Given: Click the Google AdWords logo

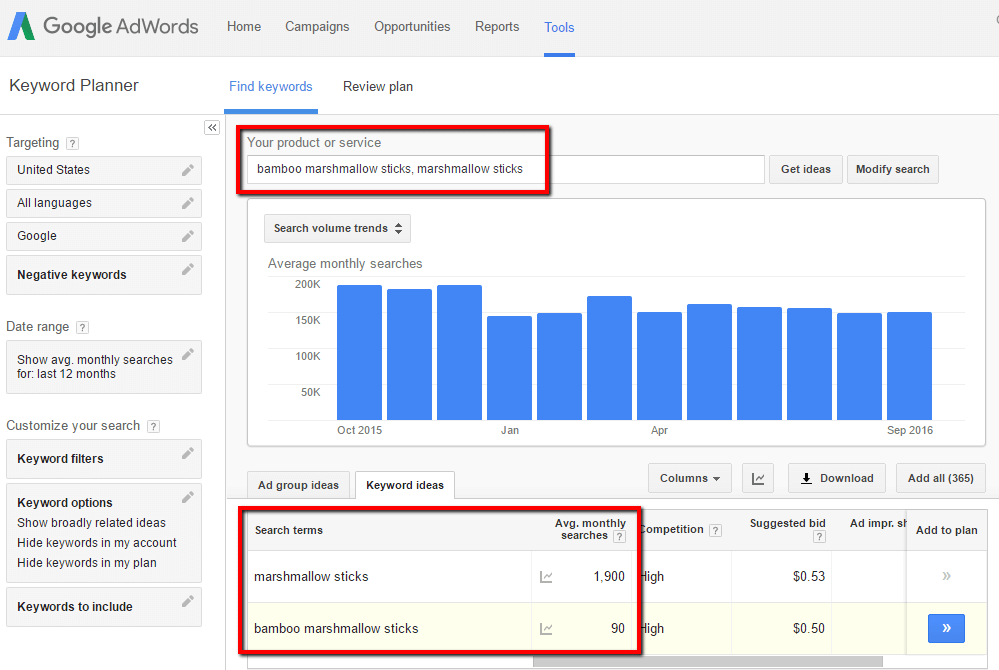Looking at the screenshot, I should pos(103,27).
